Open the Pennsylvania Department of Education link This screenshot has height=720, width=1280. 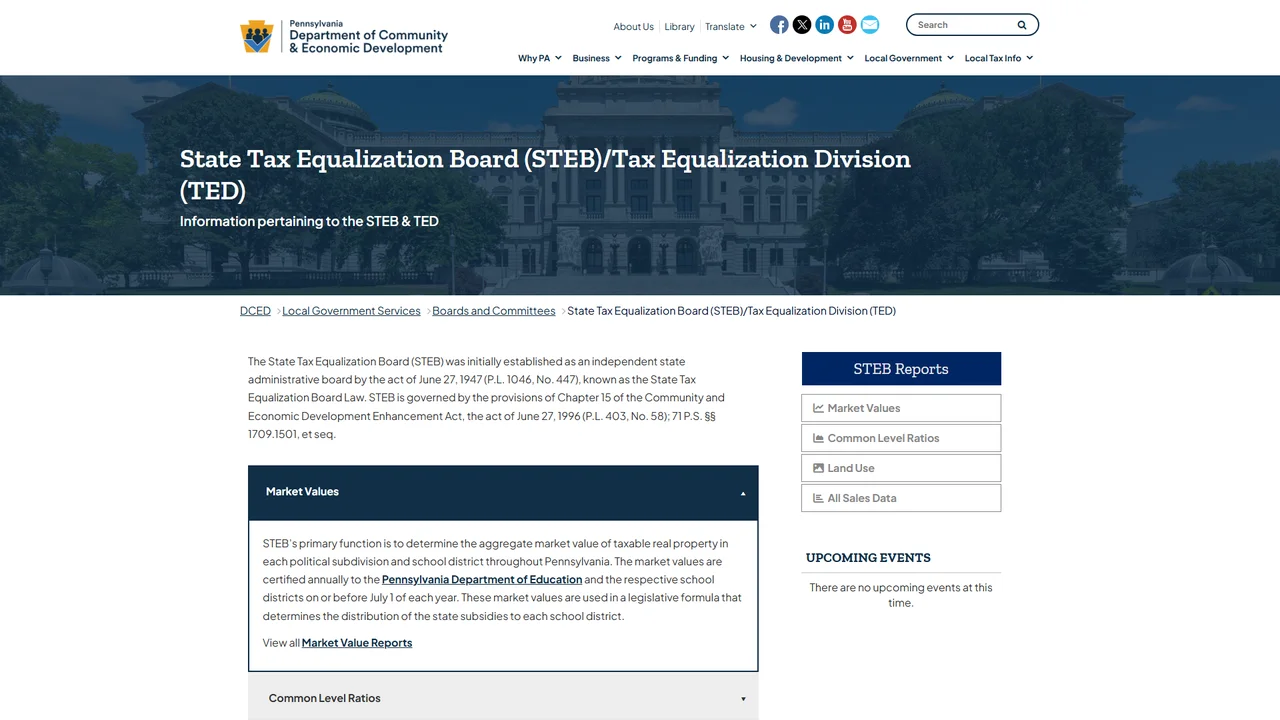(482, 580)
